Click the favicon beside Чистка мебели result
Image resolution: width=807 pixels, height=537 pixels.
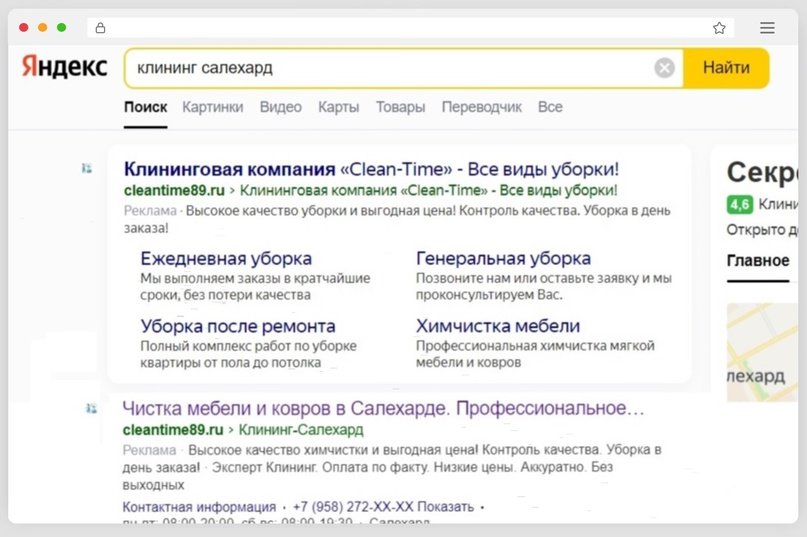tap(91, 408)
